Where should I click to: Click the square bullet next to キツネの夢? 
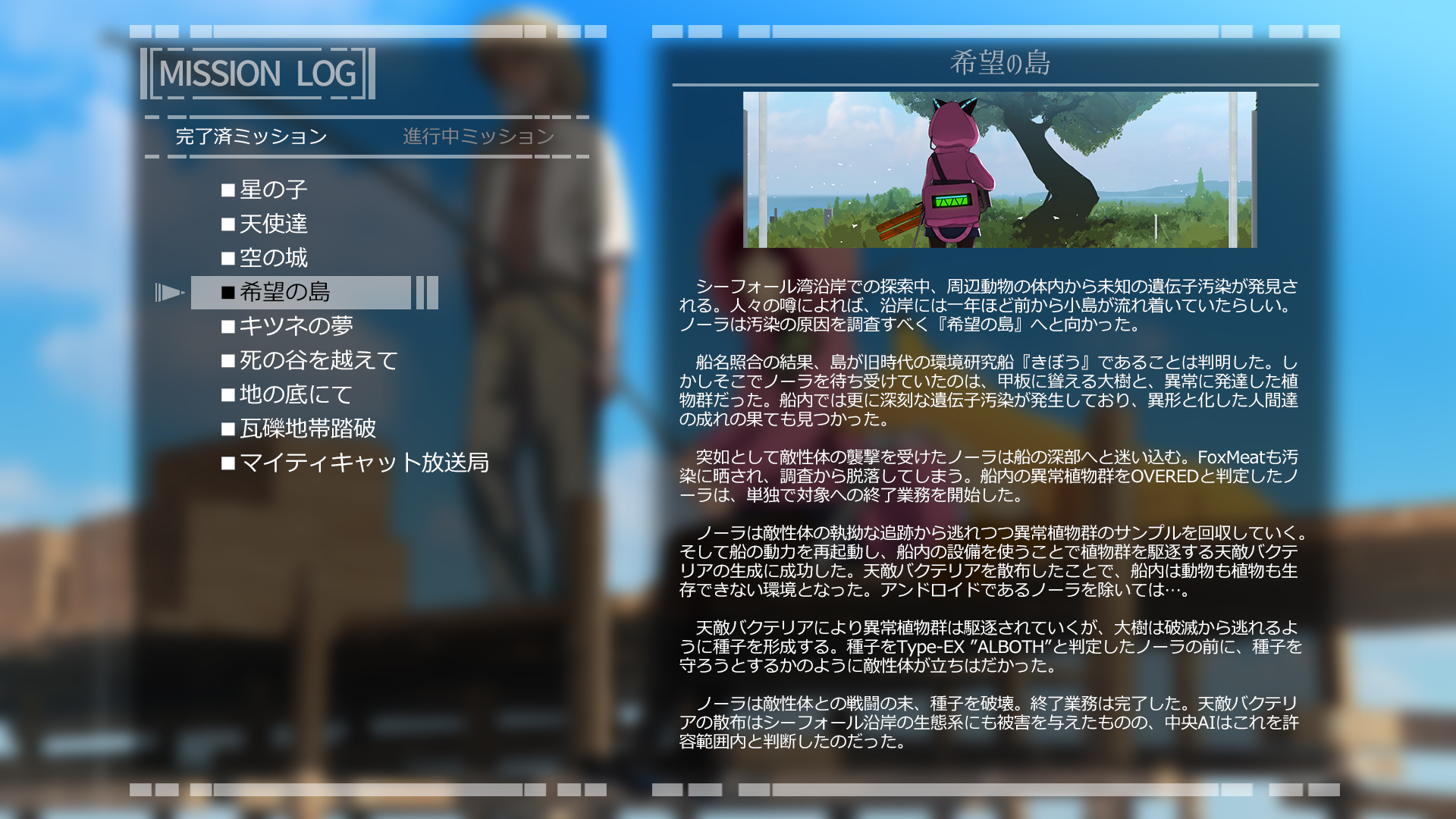(227, 327)
